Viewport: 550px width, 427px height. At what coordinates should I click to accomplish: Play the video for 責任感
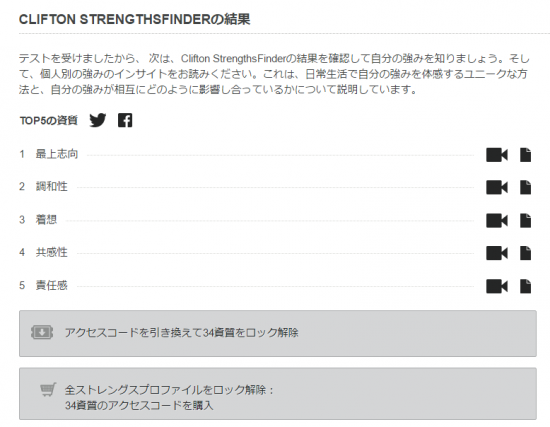click(497, 286)
